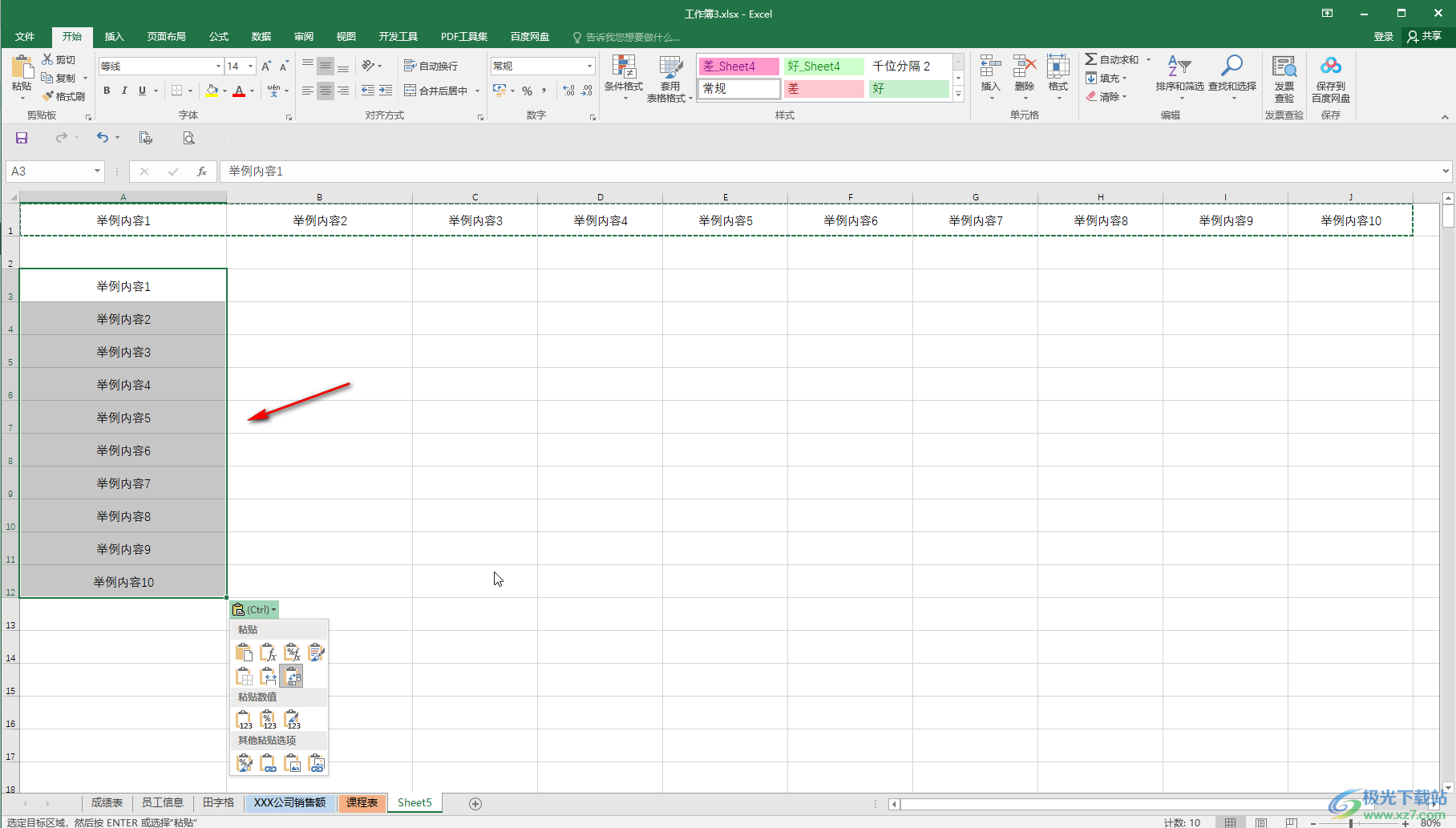Click percent style icon
The image size is (1456, 828).
coord(527,91)
